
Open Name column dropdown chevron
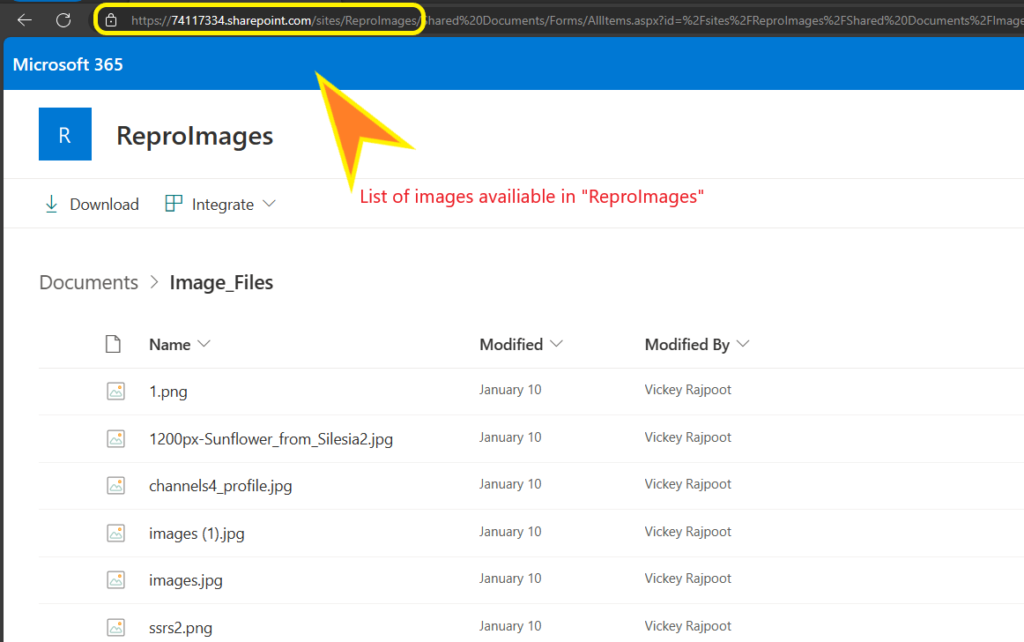point(204,344)
